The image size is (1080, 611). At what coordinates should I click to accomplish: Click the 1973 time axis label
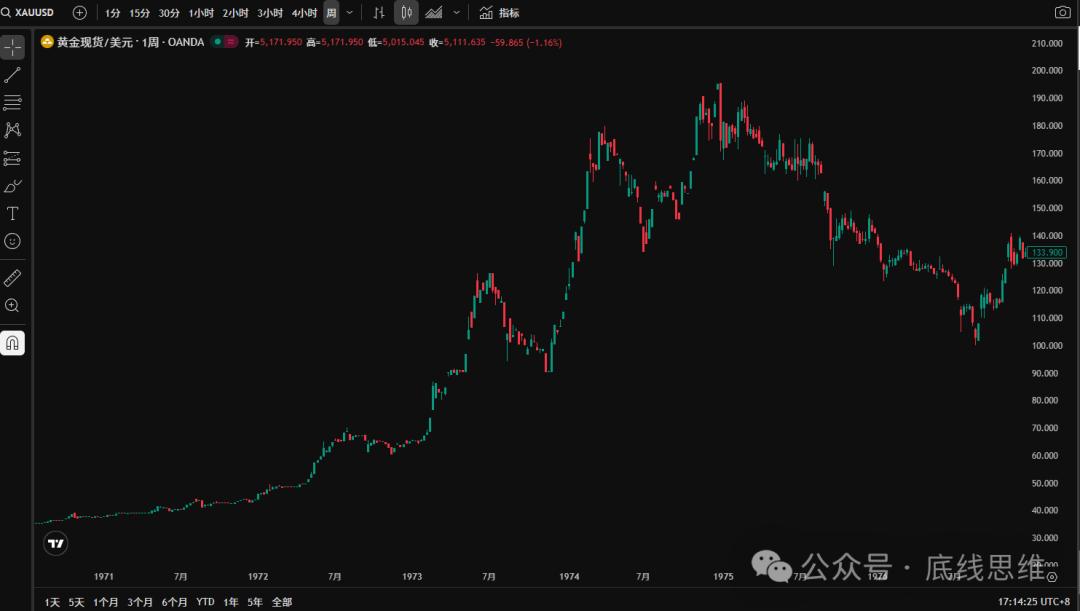pyautogui.click(x=412, y=577)
